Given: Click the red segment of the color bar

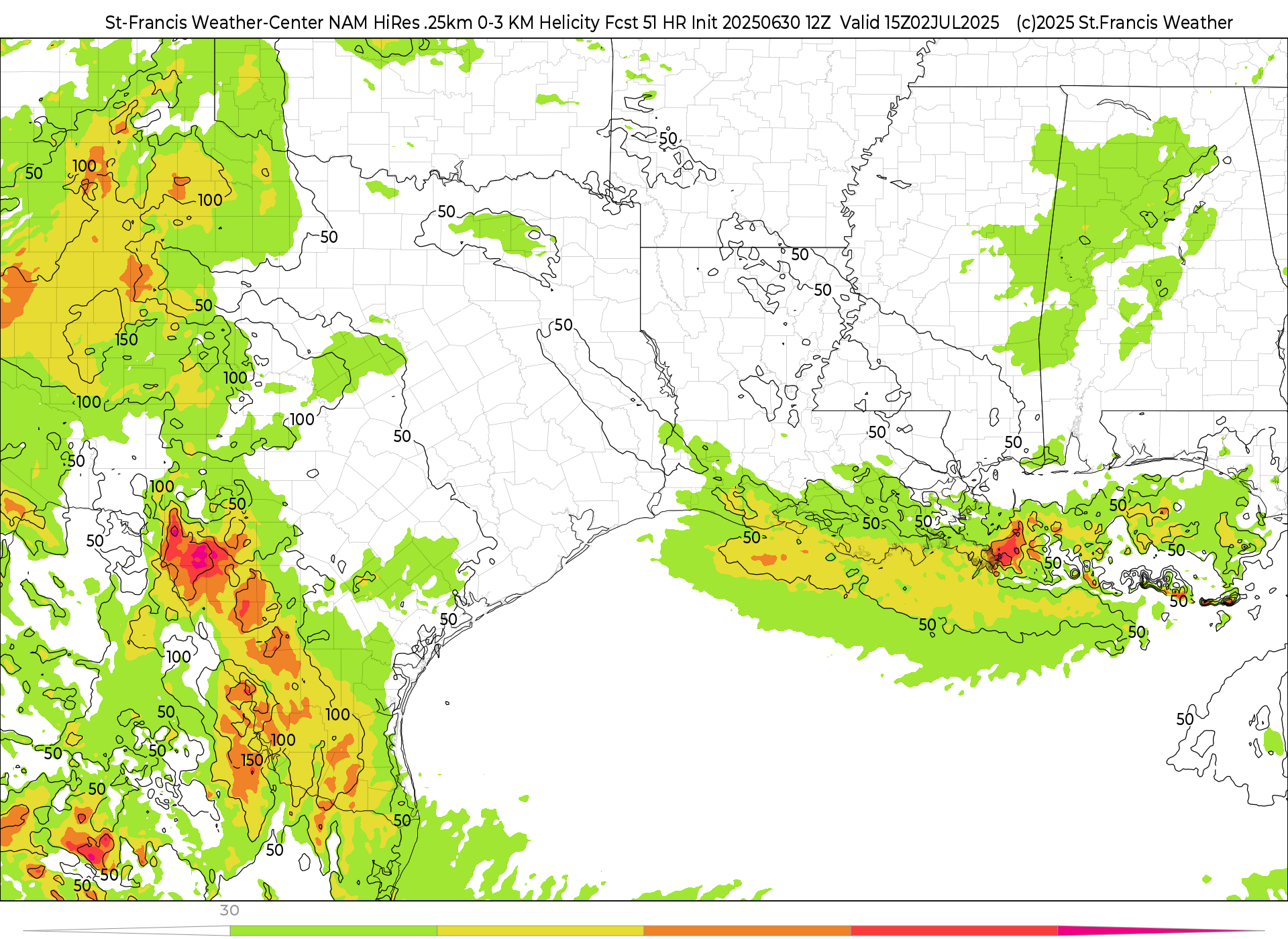Looking at the screenshot, I should (x=955, y=930).
